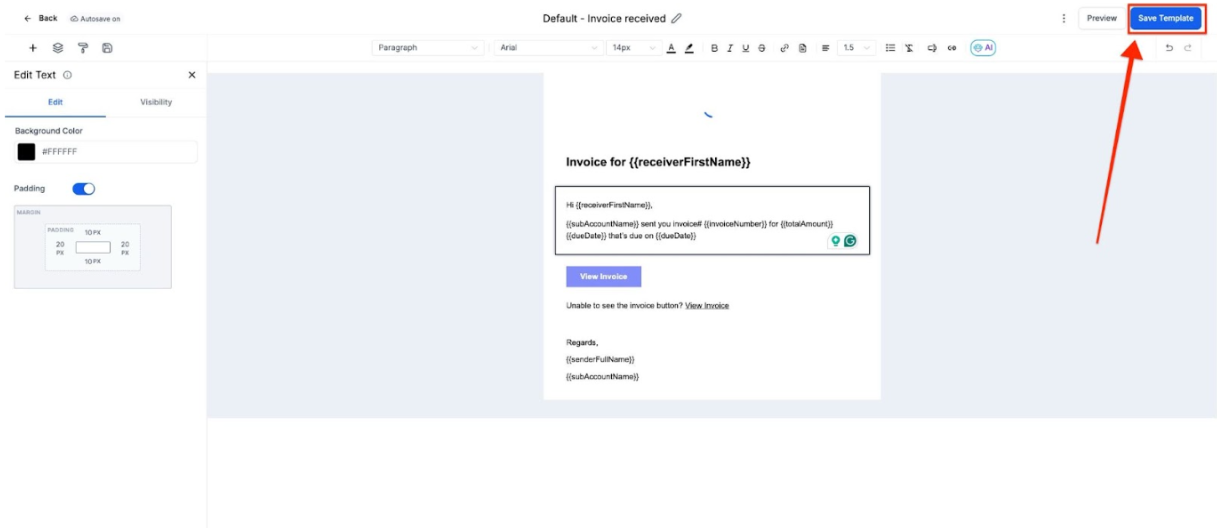Click the AI assistant toolbar button
This screenshot has width=1217, height=528.
[983, 48]
